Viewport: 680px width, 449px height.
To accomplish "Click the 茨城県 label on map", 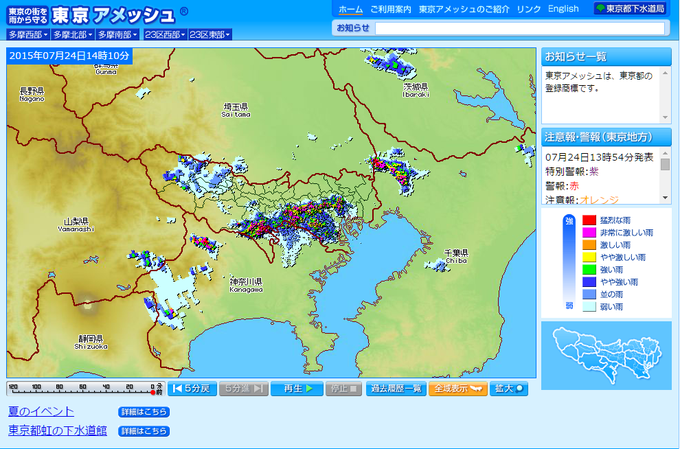I will click(415, 90).
